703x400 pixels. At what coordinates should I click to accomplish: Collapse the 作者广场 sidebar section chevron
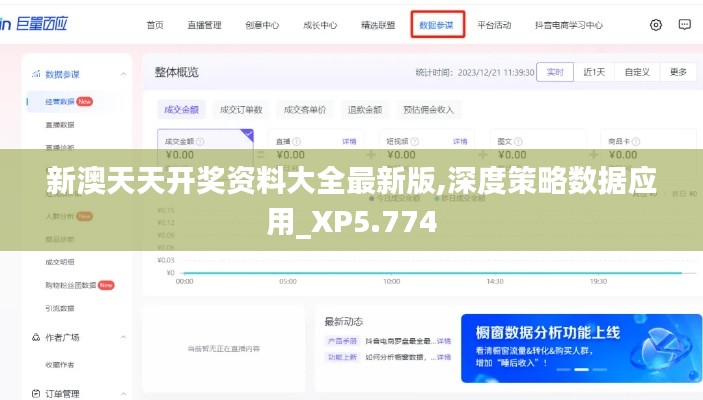pos(123,337)
